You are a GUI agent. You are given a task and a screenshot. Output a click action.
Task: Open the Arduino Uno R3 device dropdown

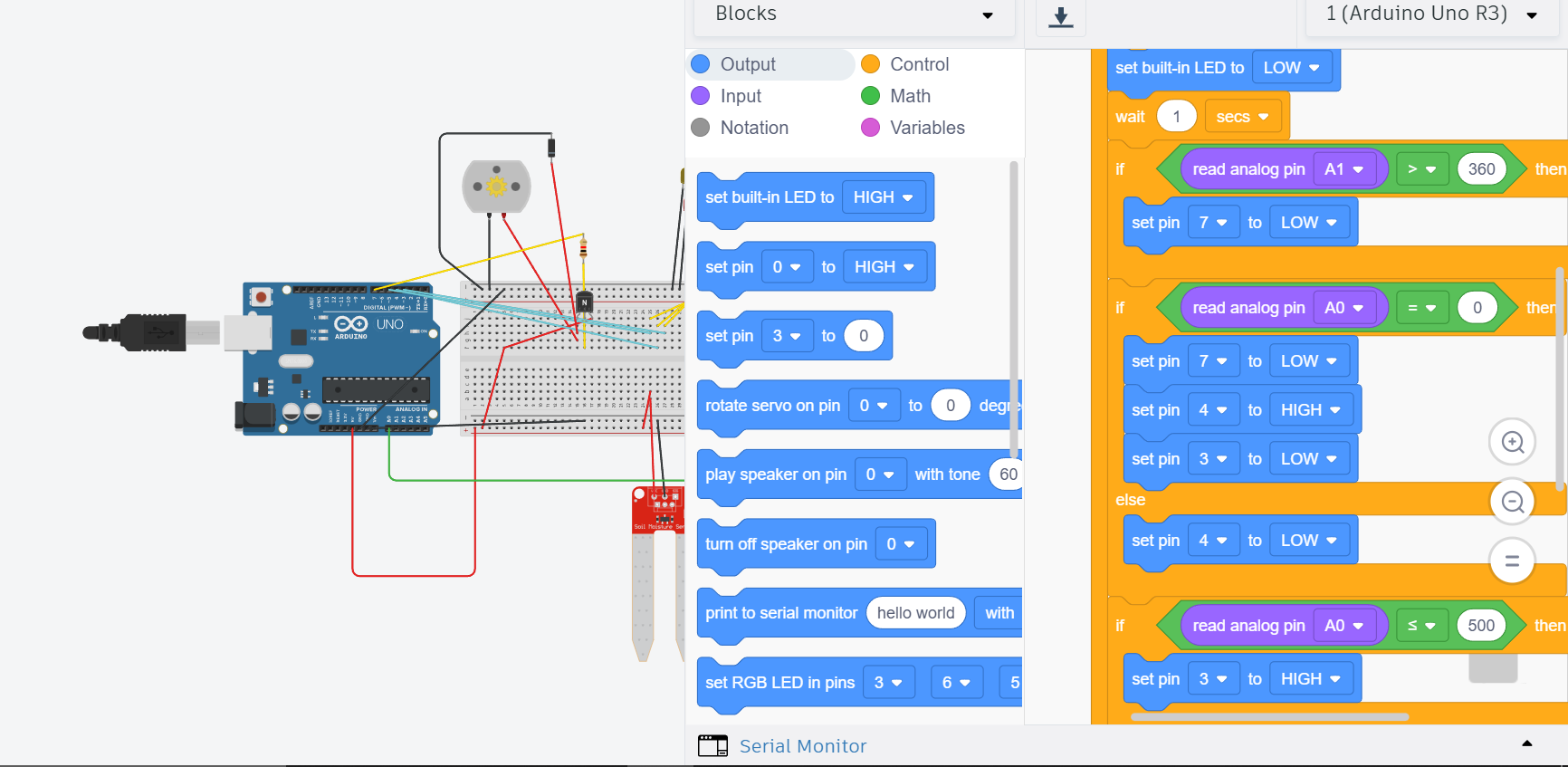[1431, 14]
